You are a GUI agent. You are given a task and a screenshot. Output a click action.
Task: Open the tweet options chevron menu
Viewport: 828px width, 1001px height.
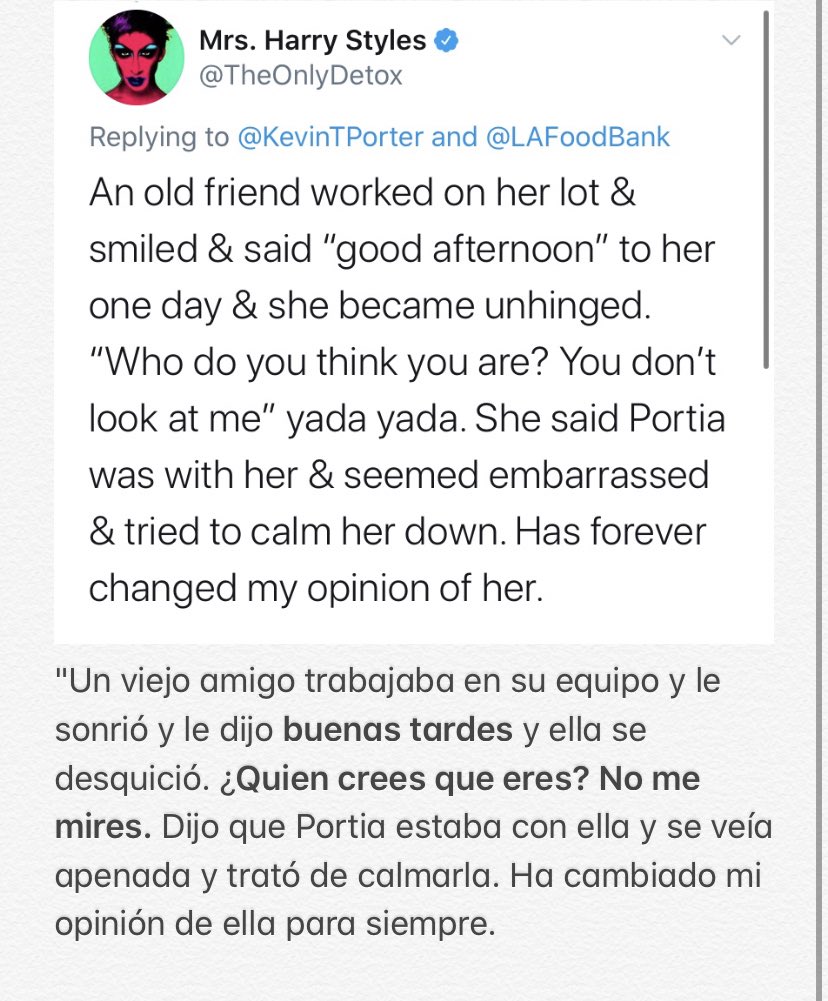click(731, 41)
